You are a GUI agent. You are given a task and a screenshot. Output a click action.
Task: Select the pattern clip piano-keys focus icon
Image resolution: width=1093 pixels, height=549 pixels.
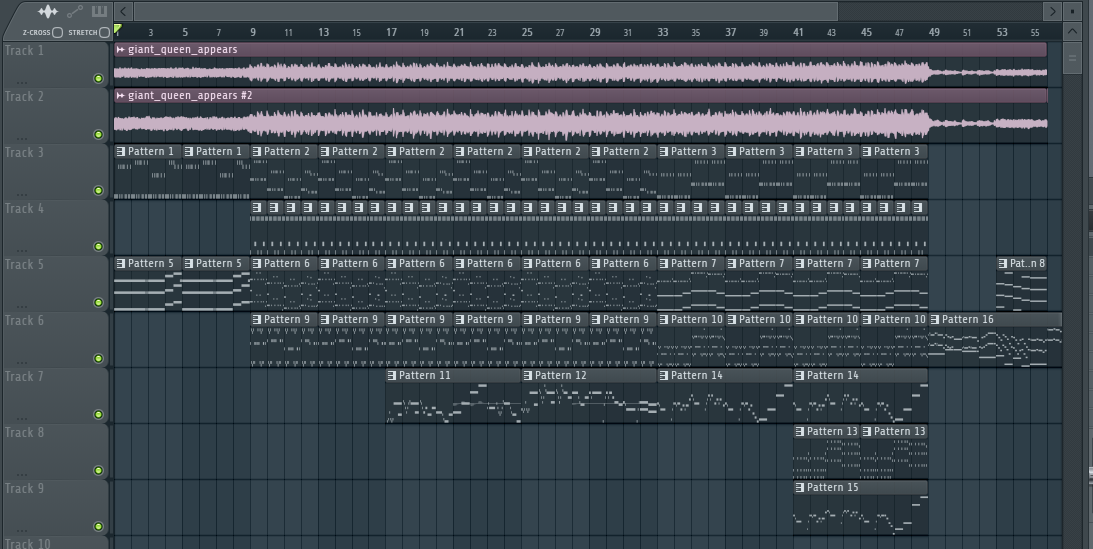[99, 12]
